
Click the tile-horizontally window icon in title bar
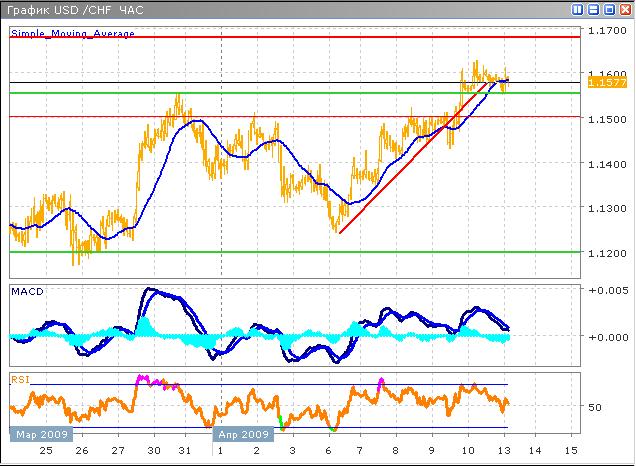[x=594, y=9]
